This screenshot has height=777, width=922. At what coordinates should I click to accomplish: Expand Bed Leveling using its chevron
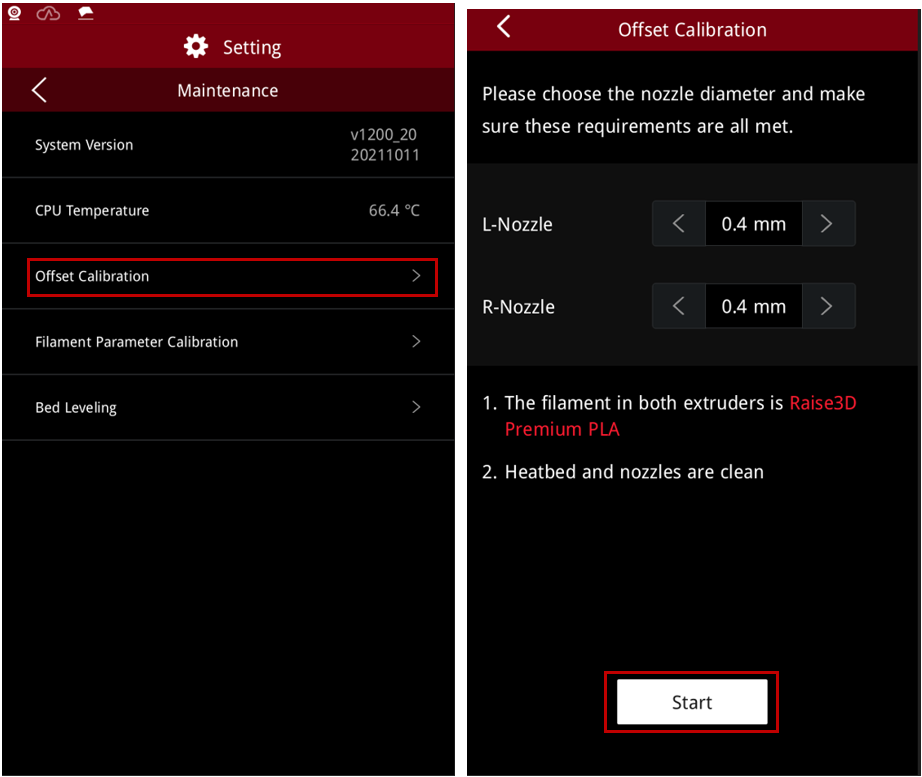(417, 408)
